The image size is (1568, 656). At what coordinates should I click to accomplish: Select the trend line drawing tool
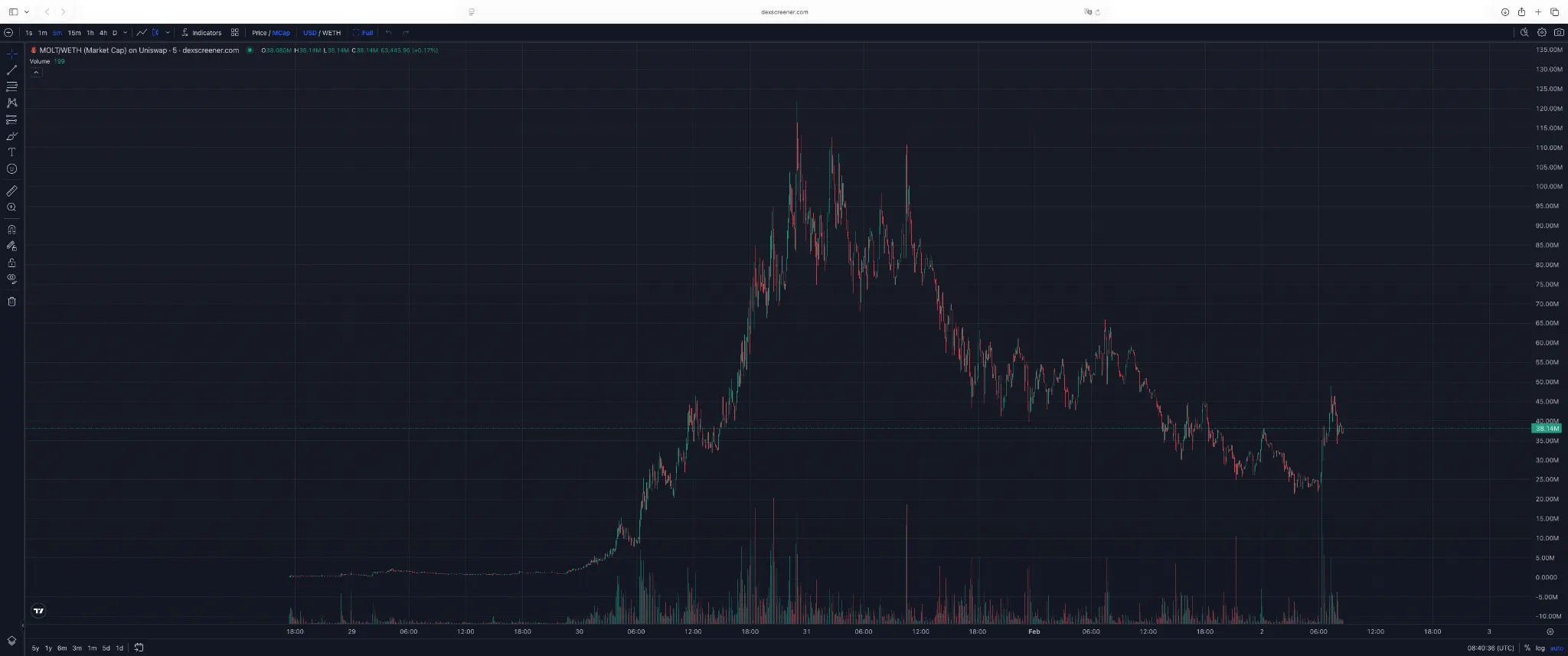(x=11, y=70)
